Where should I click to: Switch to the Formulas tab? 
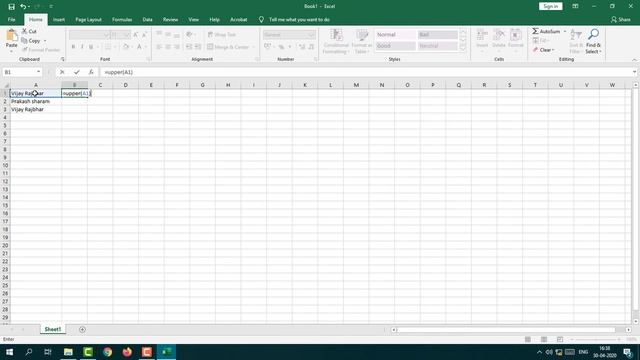click(x=122, y=20)
